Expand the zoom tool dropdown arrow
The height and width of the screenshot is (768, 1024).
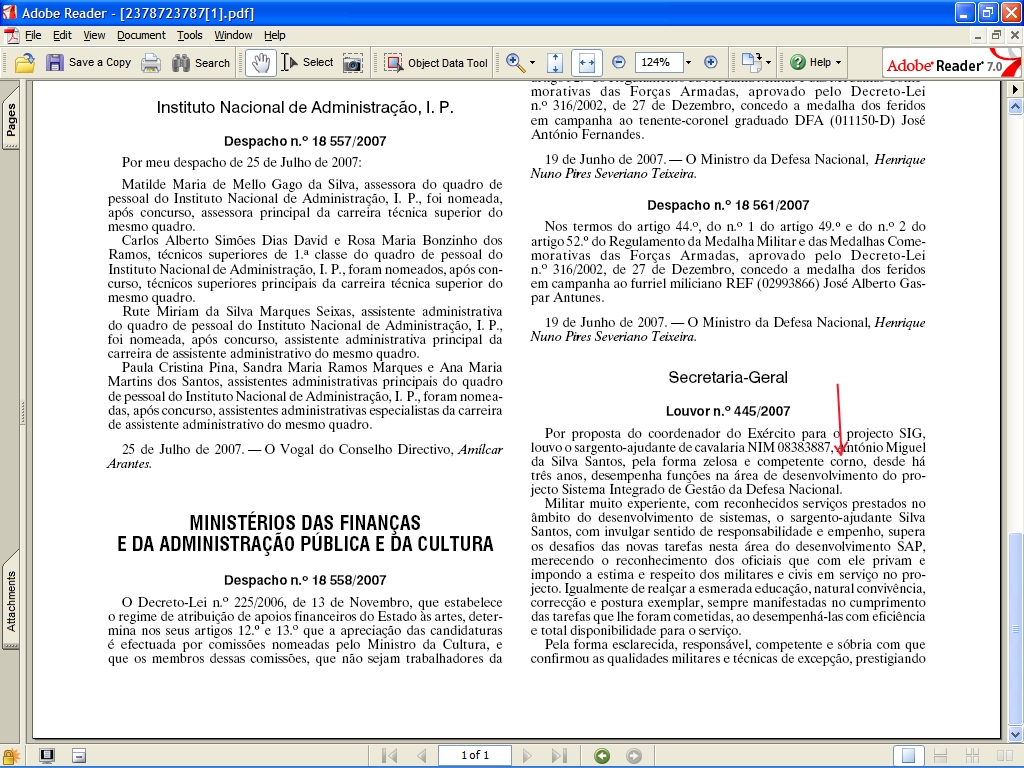532,63
